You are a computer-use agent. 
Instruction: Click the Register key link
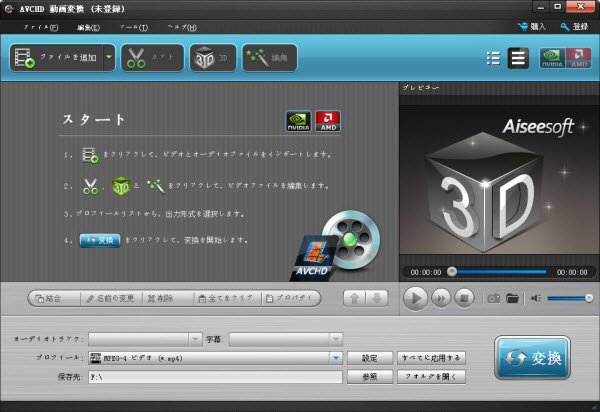(x=574, y=27)
